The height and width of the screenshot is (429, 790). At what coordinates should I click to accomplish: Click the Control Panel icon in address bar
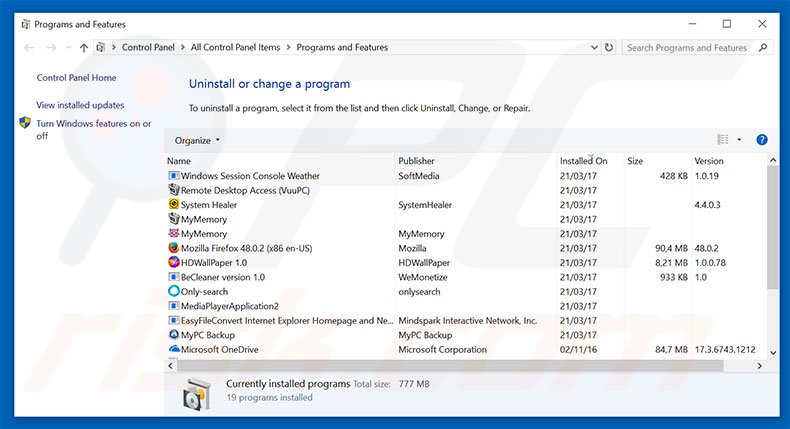pos(101,47)
